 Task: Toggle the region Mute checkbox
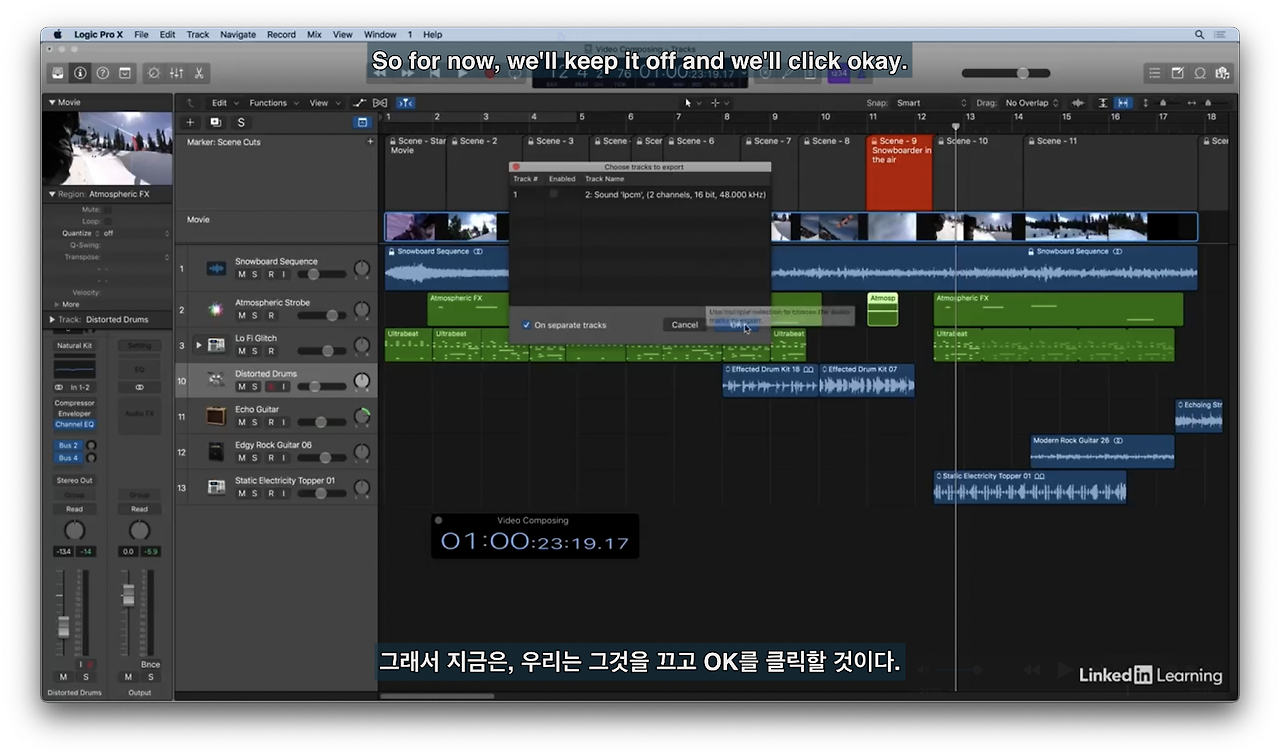point(108,210)
